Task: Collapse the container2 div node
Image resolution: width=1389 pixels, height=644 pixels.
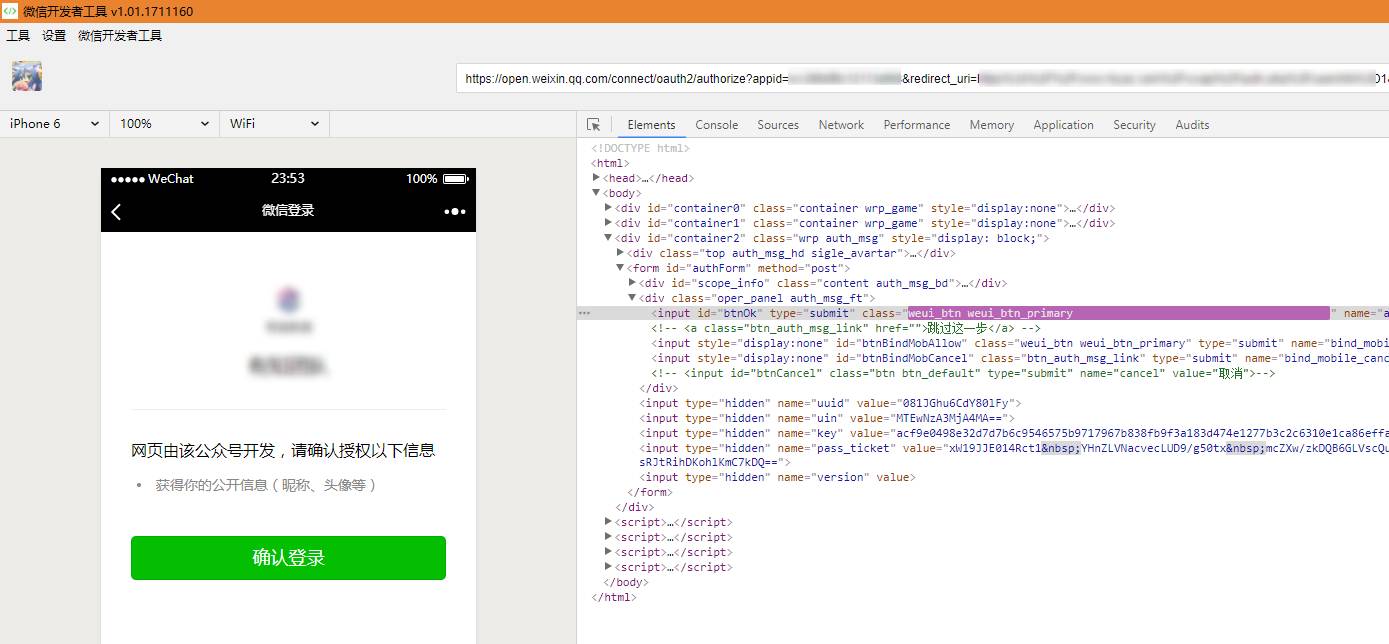Action: pos(609,238)
